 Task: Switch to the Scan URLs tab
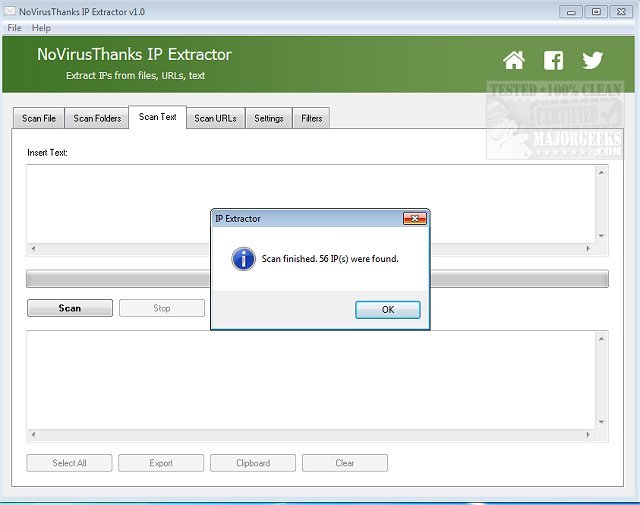point(216,118)
